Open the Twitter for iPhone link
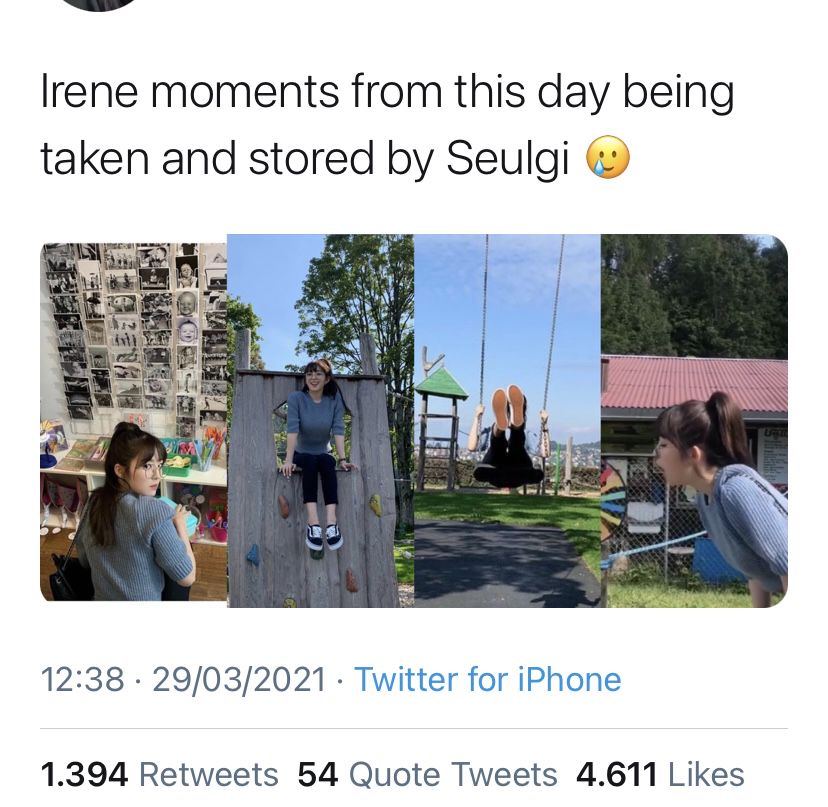Screen dimensions: 828x807 pyautogui.click(x=488, y=680)
